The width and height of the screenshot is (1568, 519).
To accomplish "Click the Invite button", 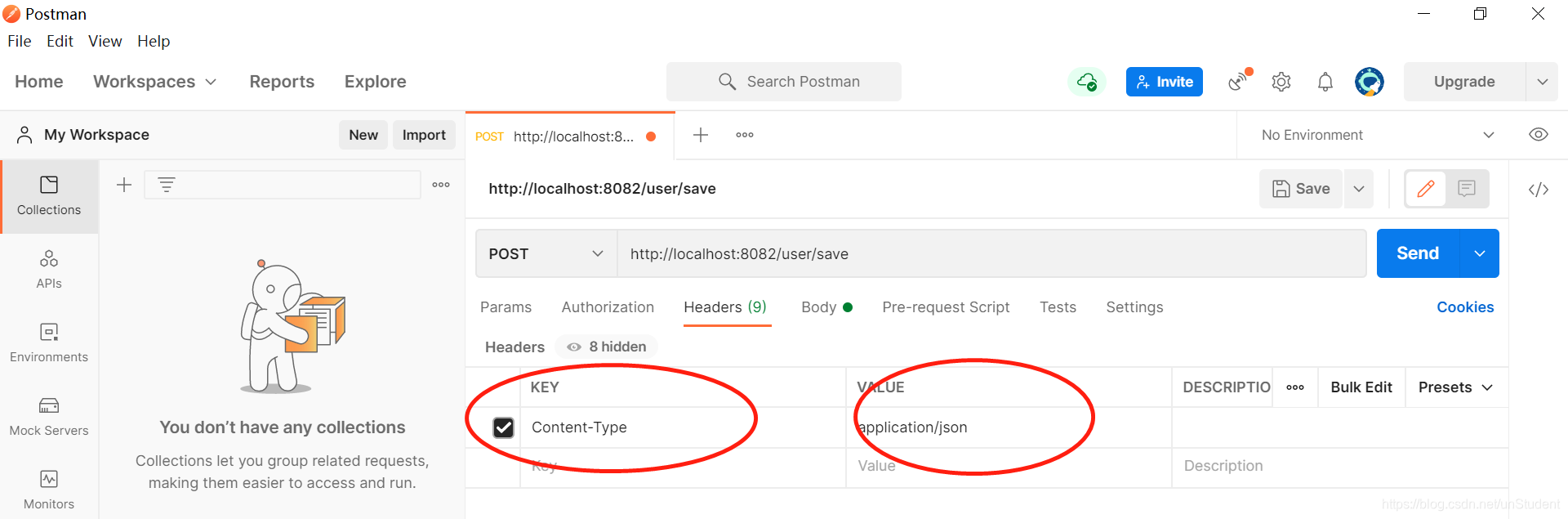I will [x=1165, y=82].
